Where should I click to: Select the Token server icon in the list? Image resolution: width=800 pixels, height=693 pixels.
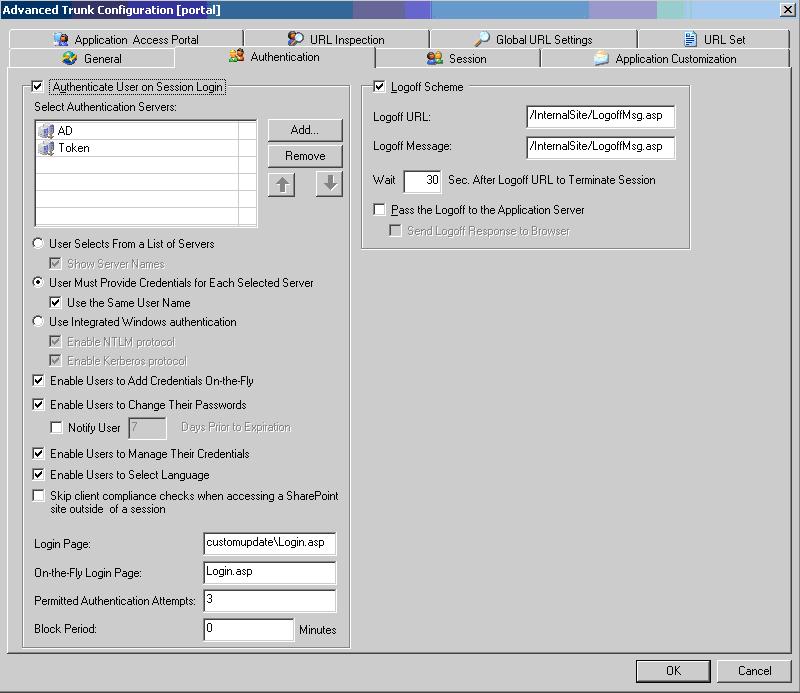point(46,148)
